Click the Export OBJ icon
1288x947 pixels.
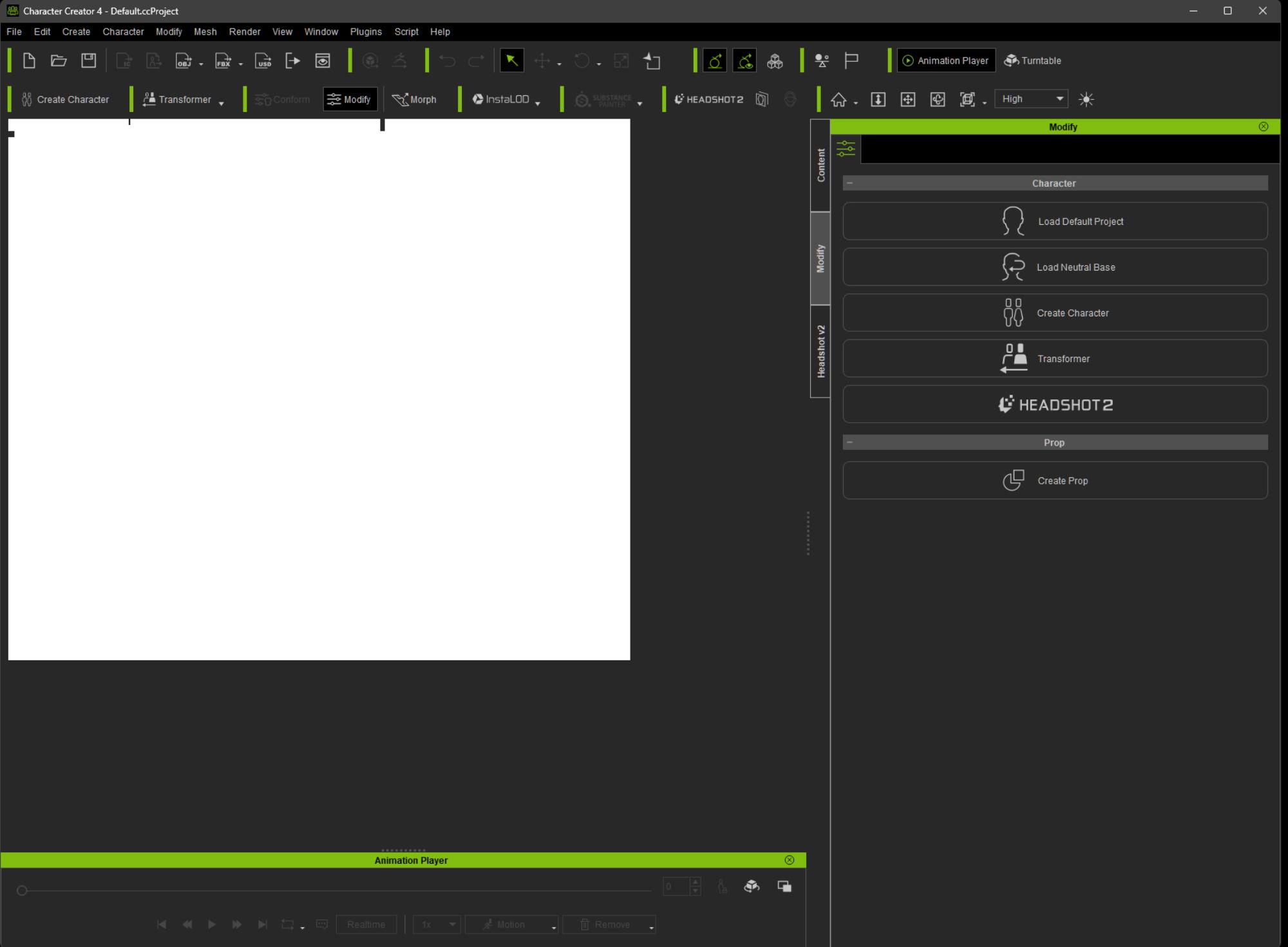pyautogui.click(x=184, y=61)
